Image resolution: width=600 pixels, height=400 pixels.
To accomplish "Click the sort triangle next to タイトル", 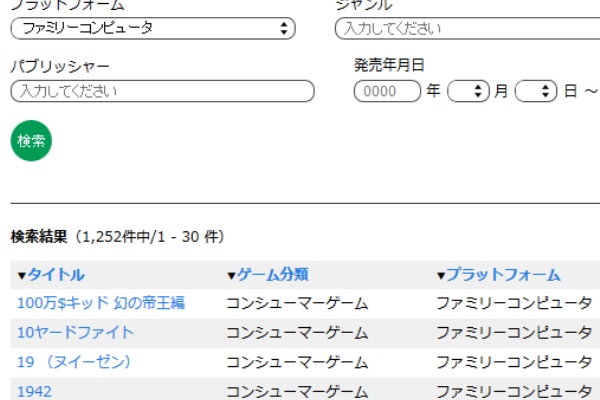I will click(22, 276).
